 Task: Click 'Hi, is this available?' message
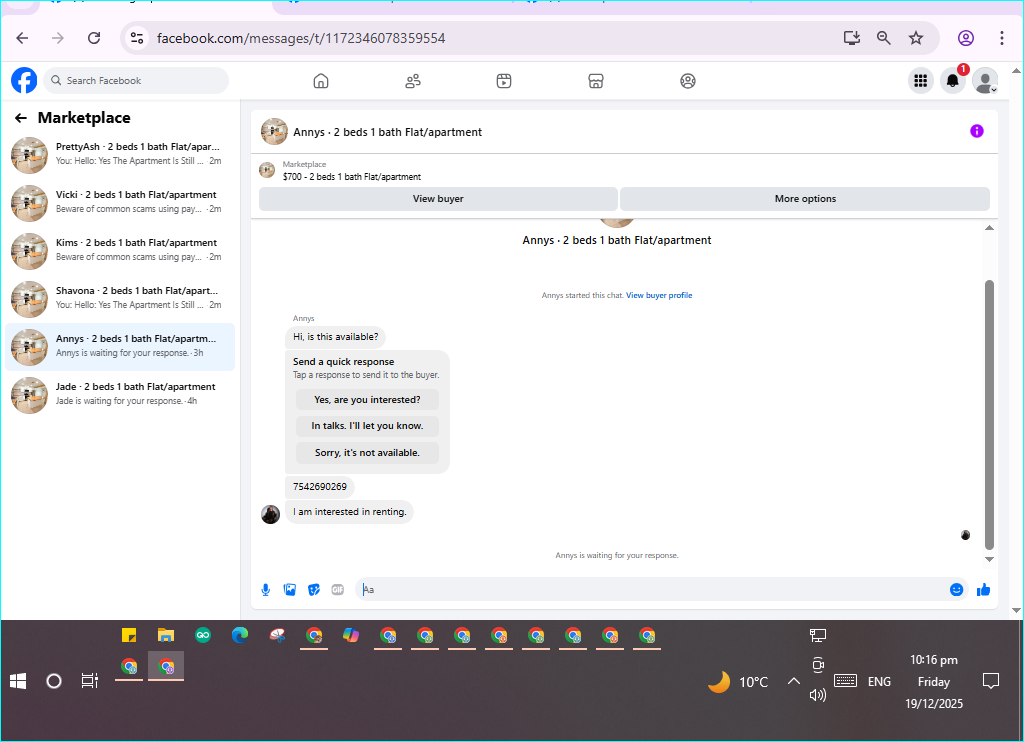[336, 337]
